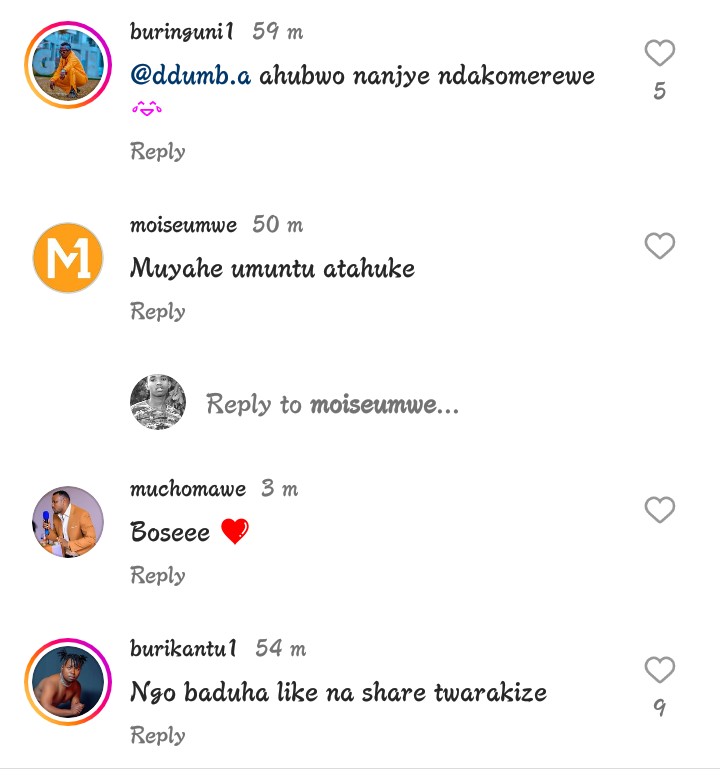Open the buringuni1 username
Viewport: 720px width, 776px height.
pos(182,31)
